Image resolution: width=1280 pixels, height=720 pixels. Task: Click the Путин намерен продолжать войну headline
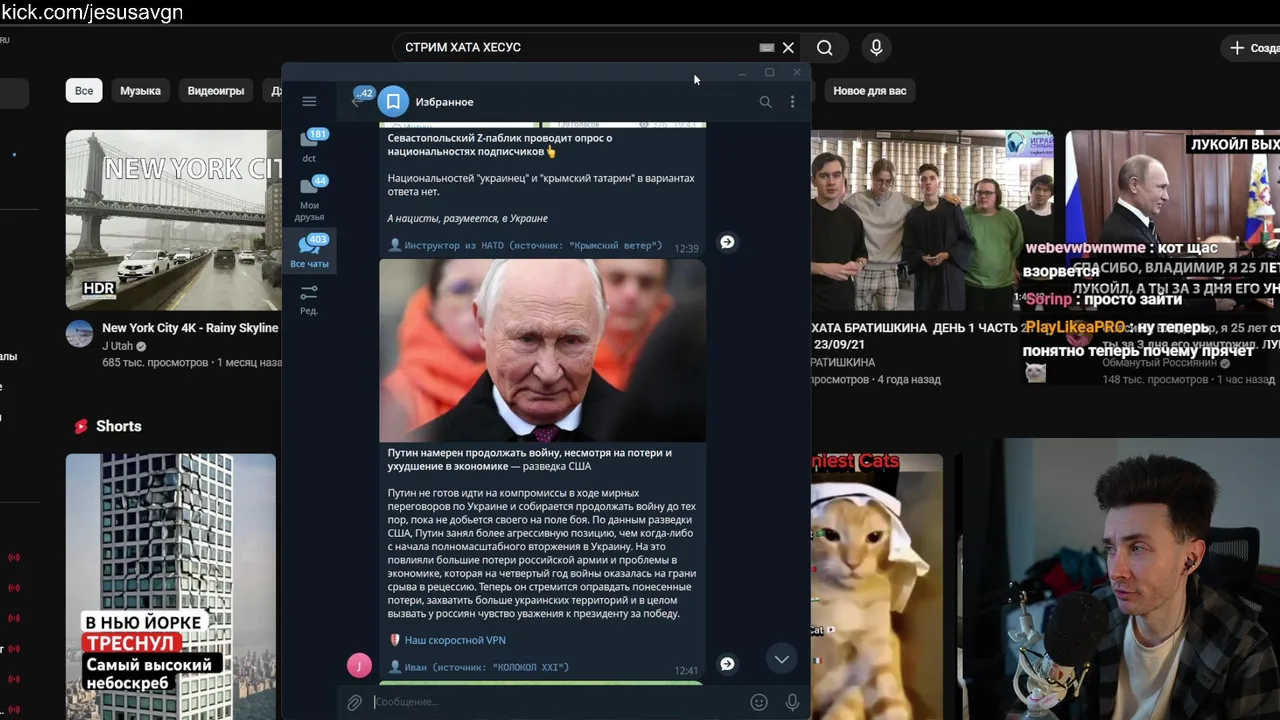tap(530, 459)
